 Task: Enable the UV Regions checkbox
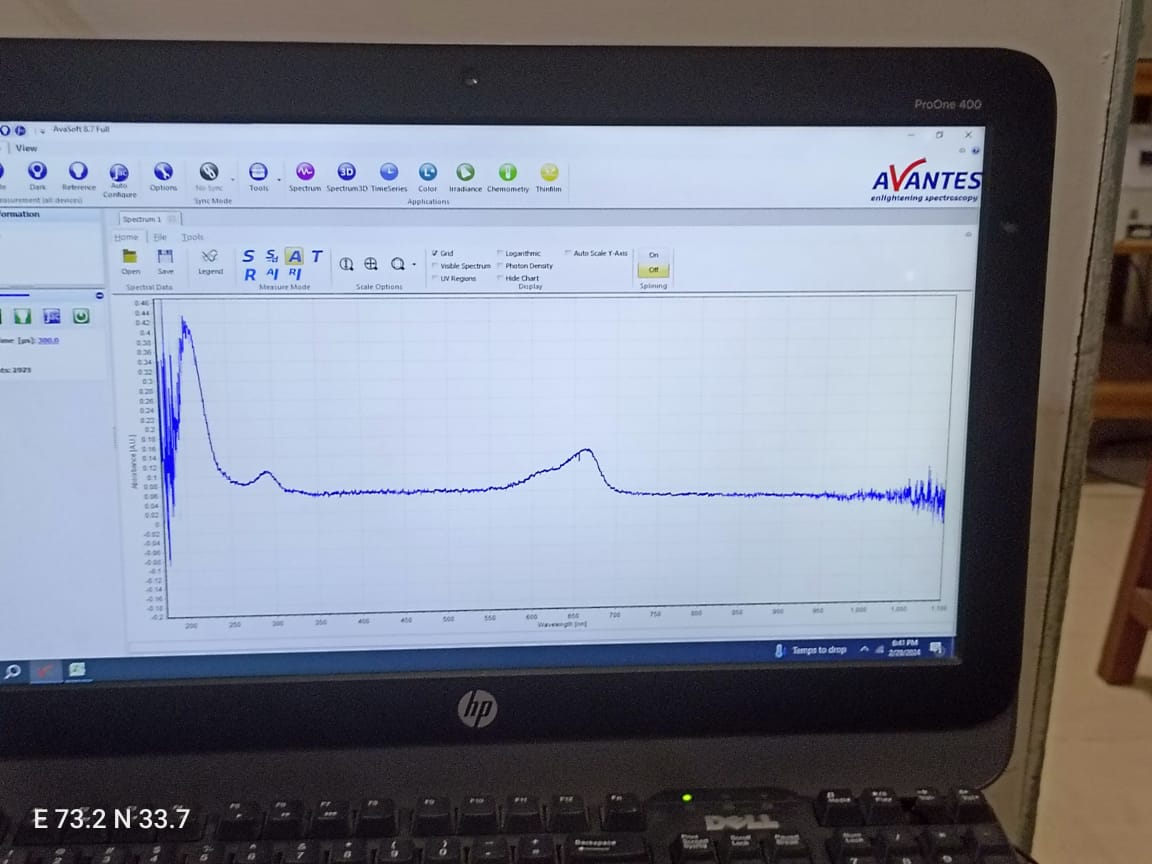(x=435, y=278)
